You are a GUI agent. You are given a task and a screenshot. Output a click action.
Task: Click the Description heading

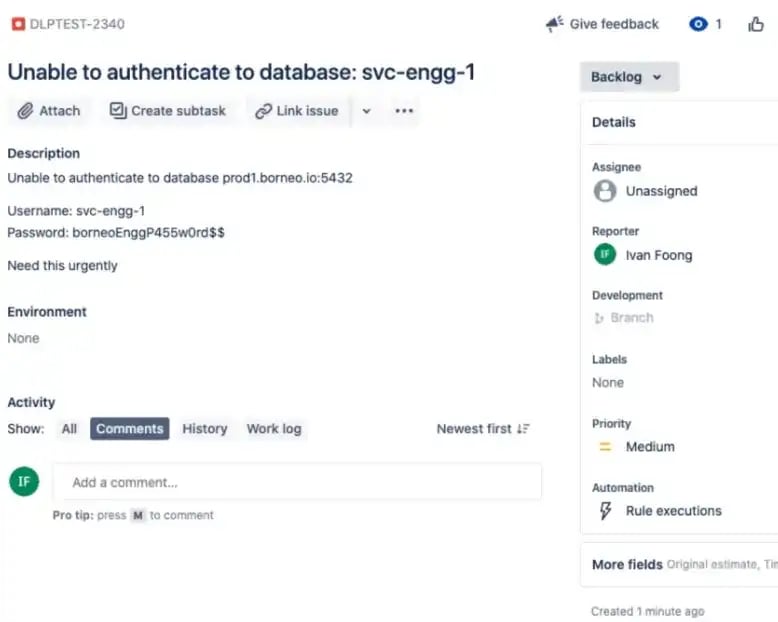(x=44, y=153)
